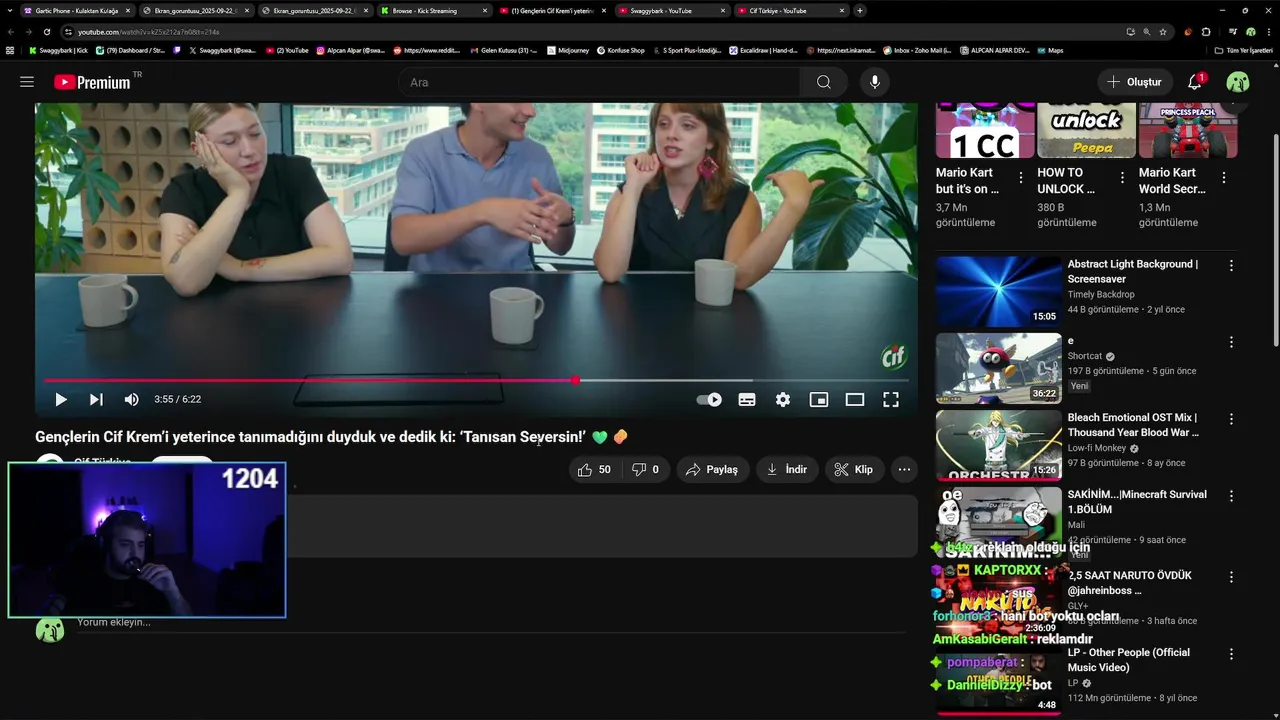
Task: Add a comment in Yorum ekleyin field
Action: (490, 623)
